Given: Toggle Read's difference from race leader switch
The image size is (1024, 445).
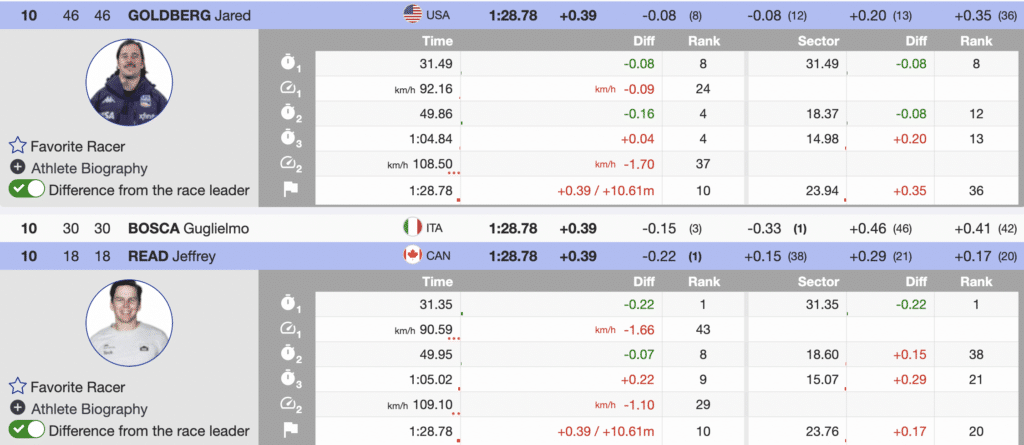Looking at the screenshot, I should [x=27, y=430].
